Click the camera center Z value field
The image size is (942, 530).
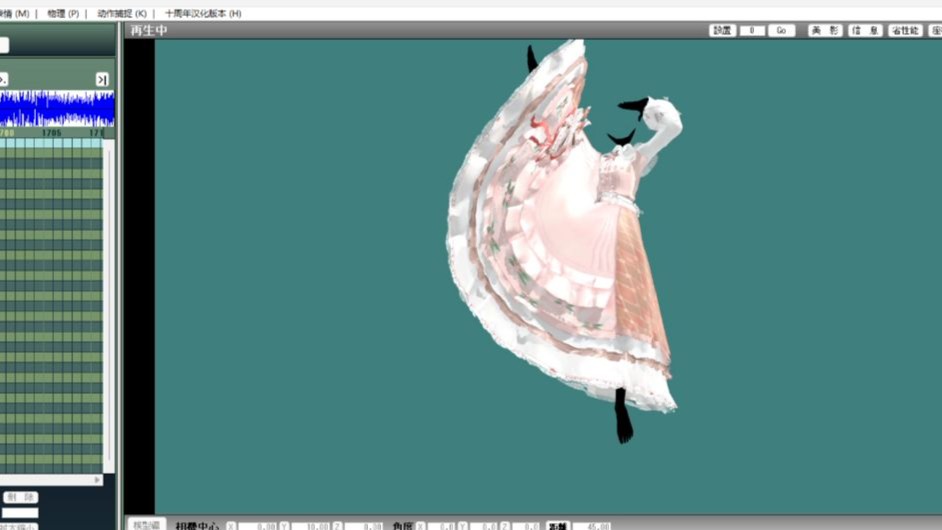(x=363, y=526)
